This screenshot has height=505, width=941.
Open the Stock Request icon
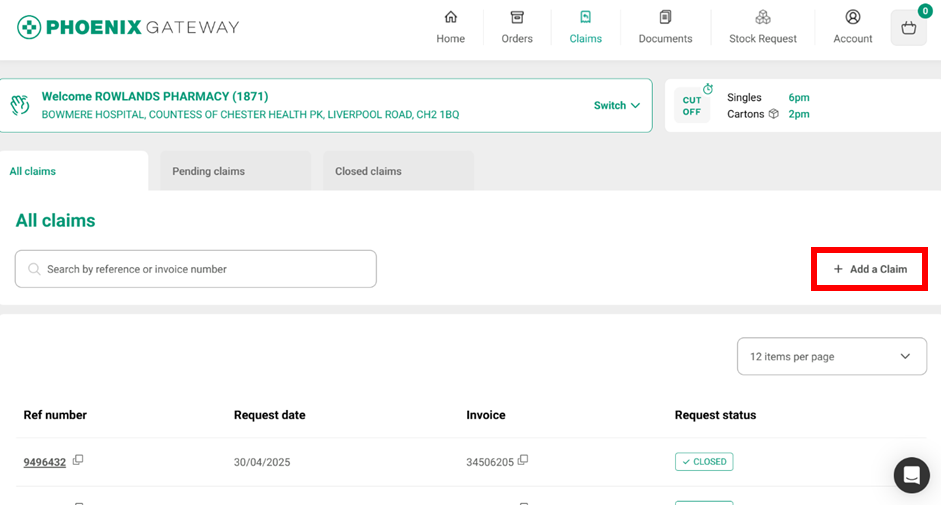(763, 18)
